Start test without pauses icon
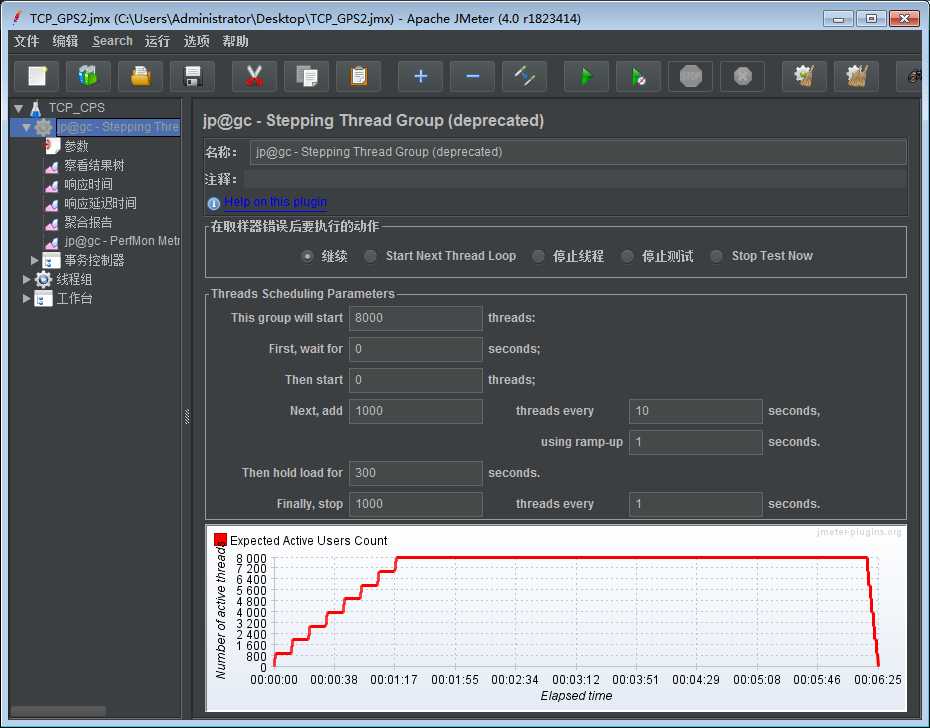 pyautogui.click(x=639, y=76)
